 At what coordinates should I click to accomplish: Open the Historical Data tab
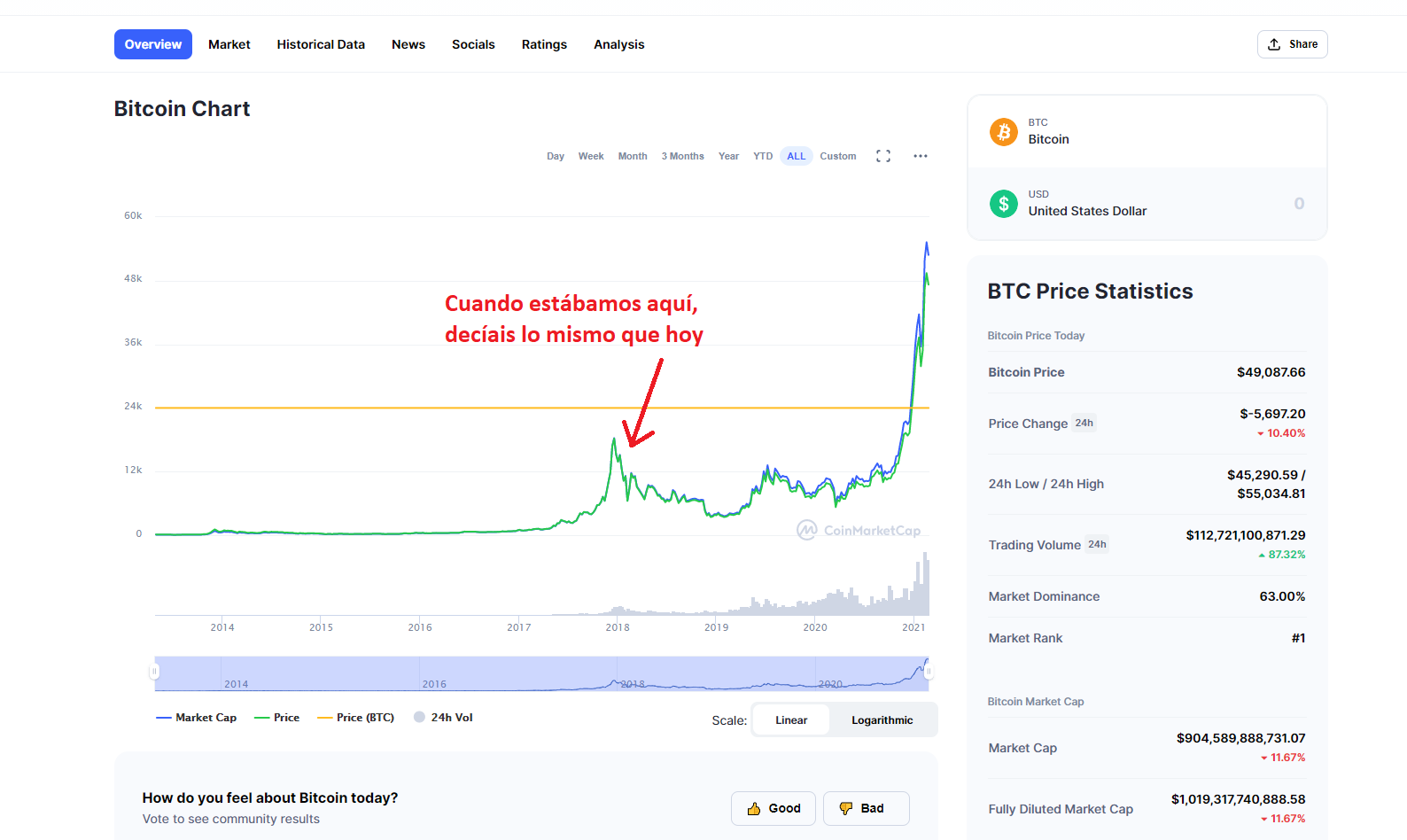coord(321,44)
